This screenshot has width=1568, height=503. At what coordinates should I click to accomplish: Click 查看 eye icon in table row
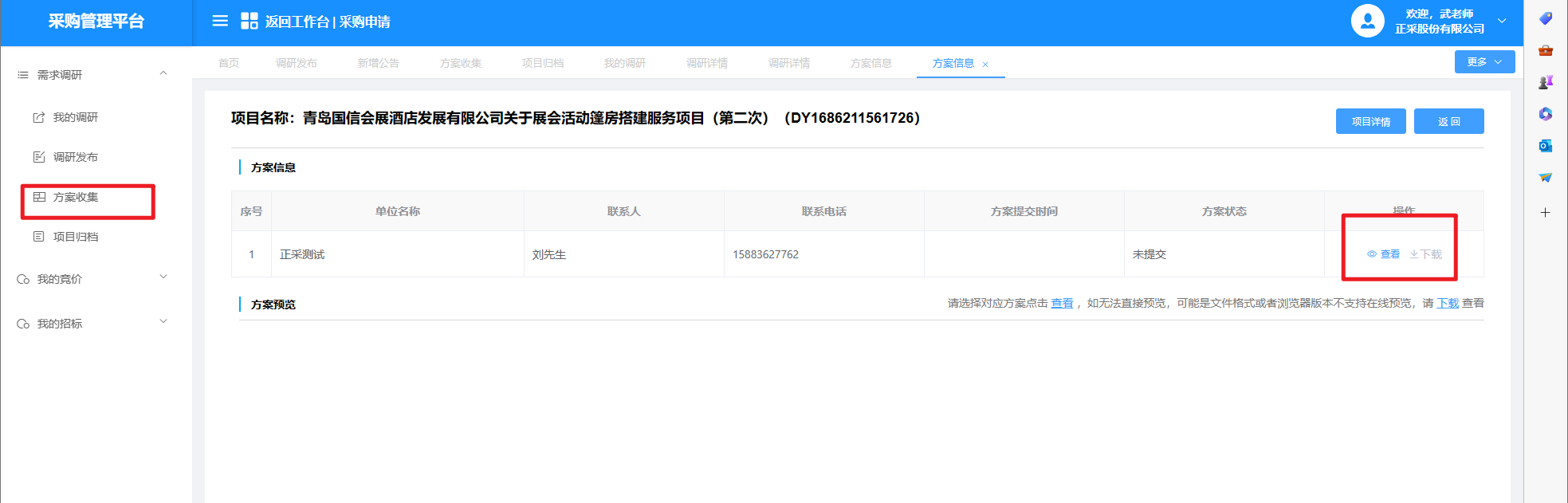pyautogui.click(x=1373, y=254)
